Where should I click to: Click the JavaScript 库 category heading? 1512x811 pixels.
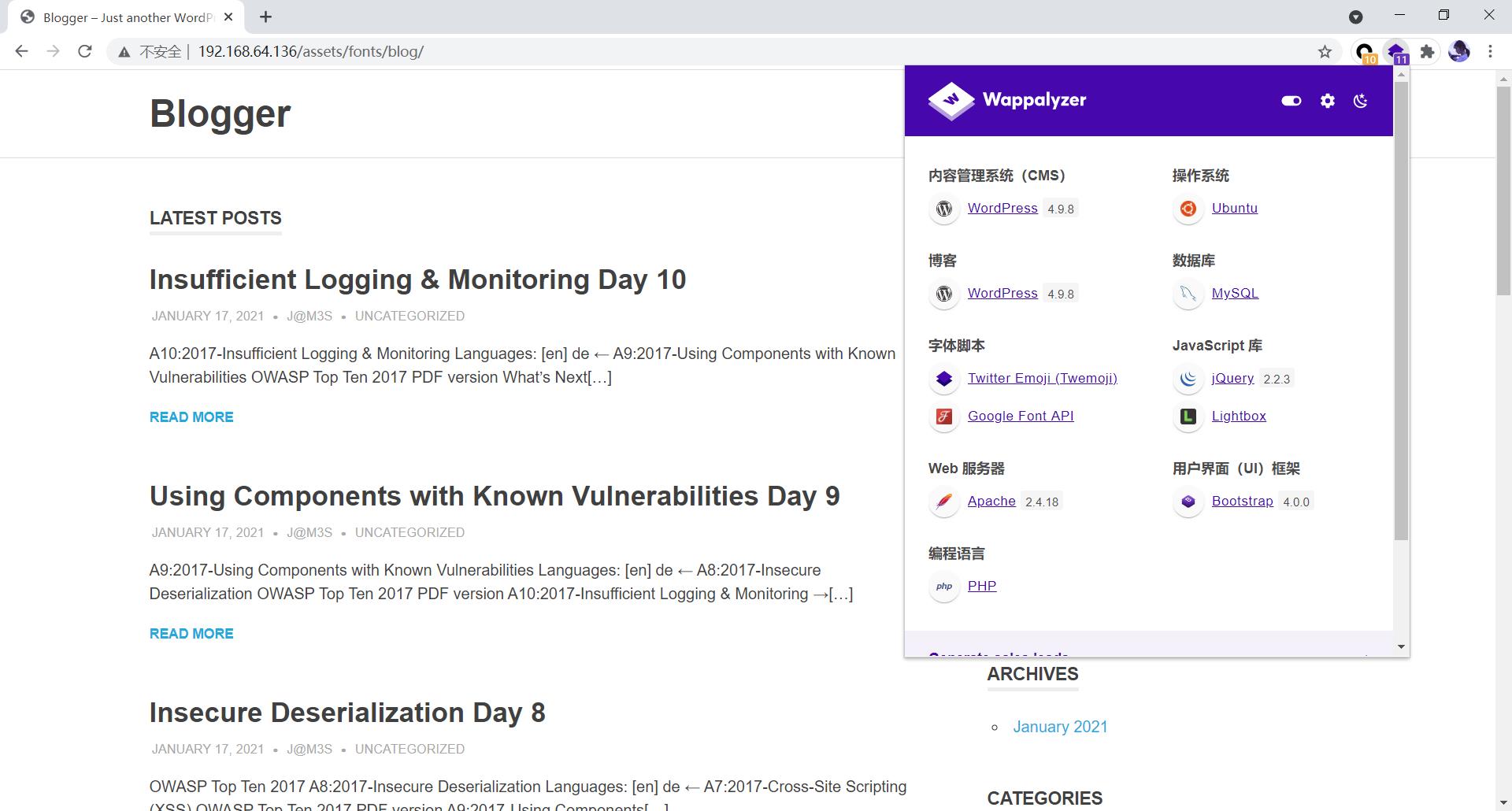pos(1217,346)
